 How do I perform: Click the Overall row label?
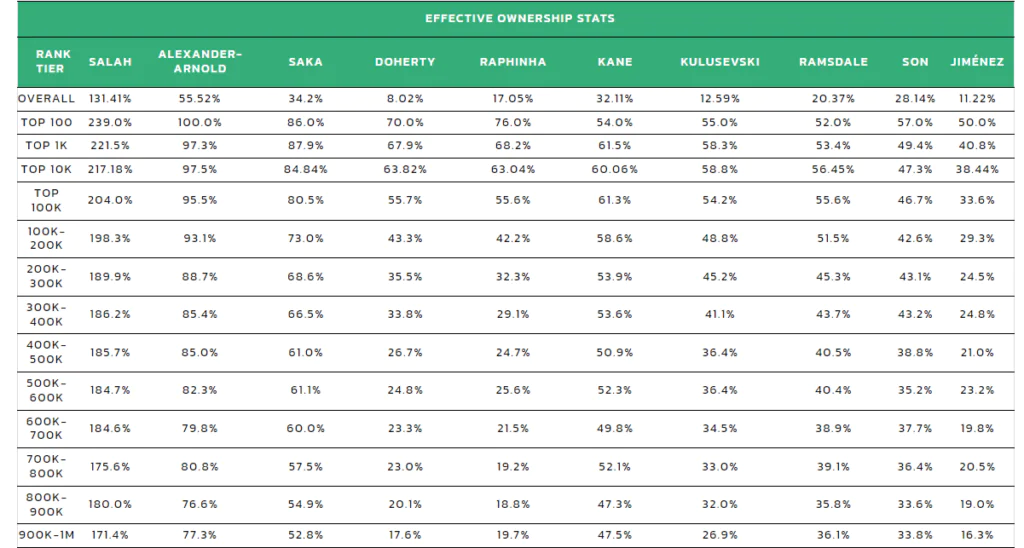click(46, 99)
